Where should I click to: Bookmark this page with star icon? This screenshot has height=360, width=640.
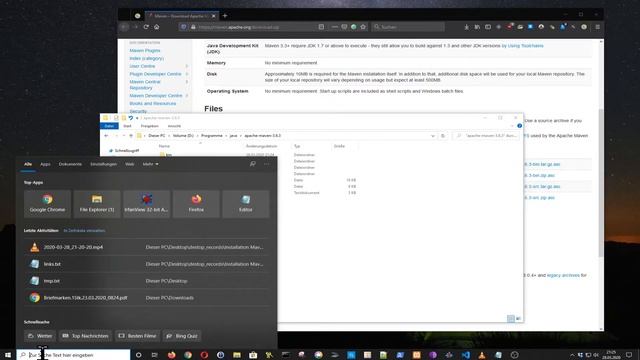click(x=363, y=27)
